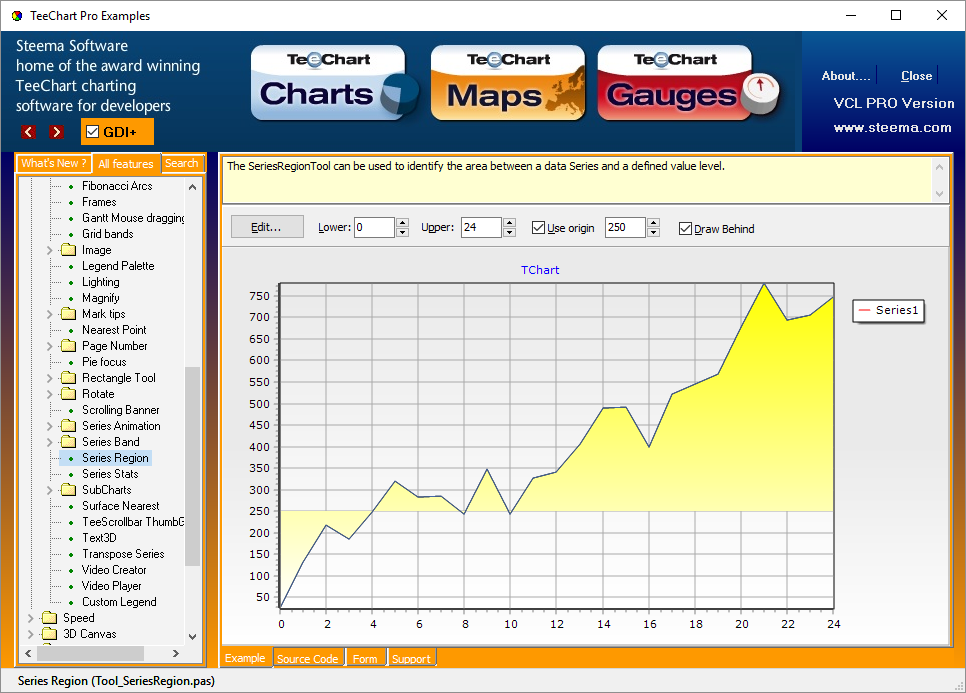966x693 pixels.
Task: Go to next example with red right arrow
Action: pos(57,132)
